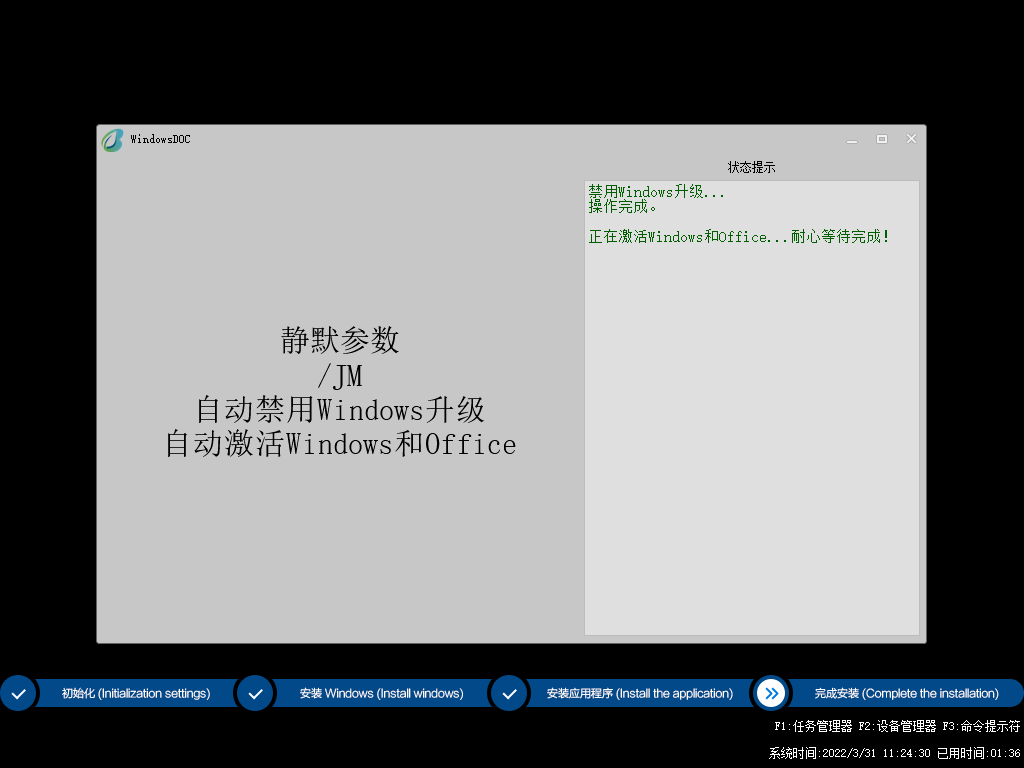
Task: Click the 已用时间 01:36 elapsed readout
Action: click(x=979, y=753)
